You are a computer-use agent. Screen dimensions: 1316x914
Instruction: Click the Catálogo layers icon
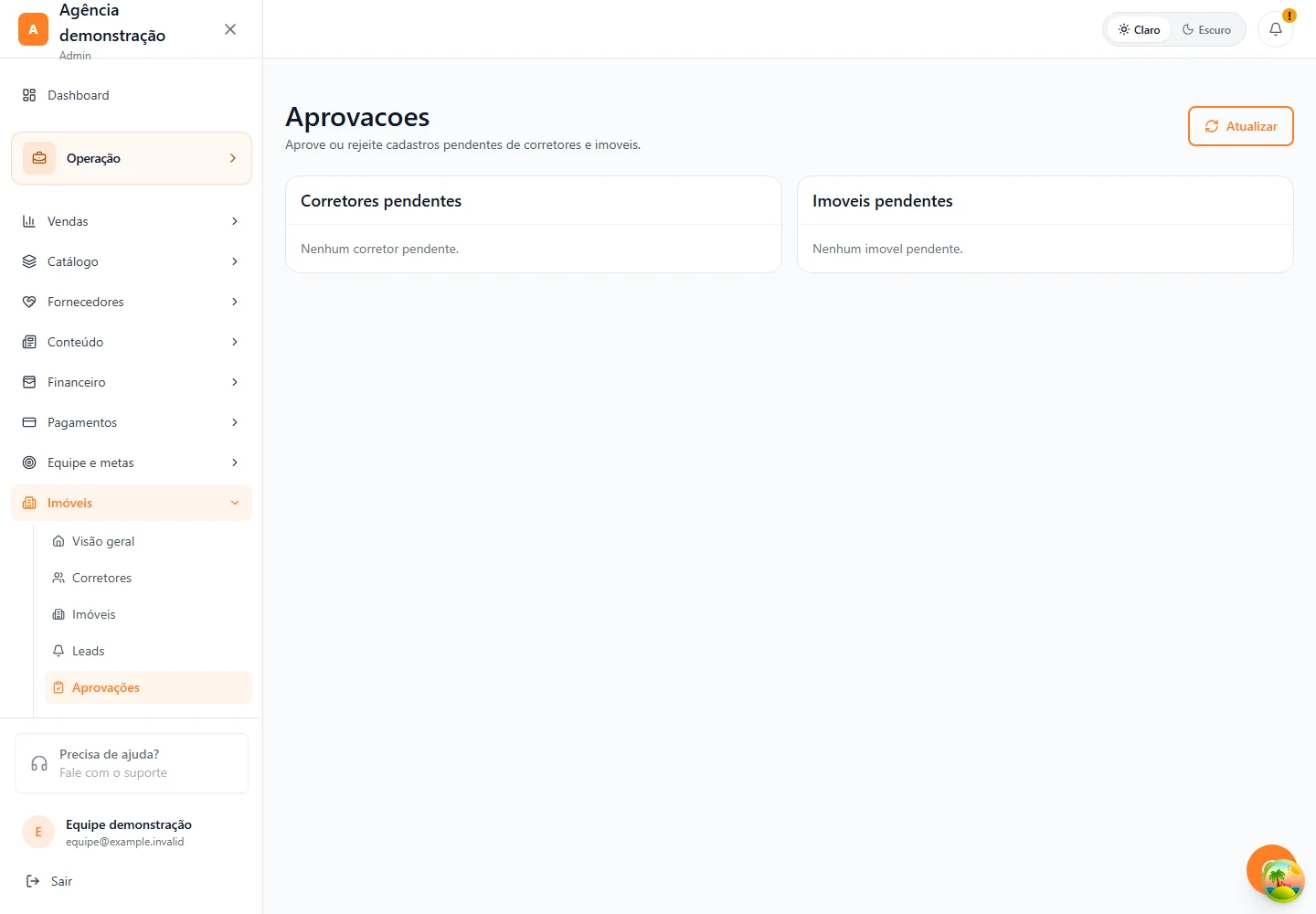pos(29,261)
